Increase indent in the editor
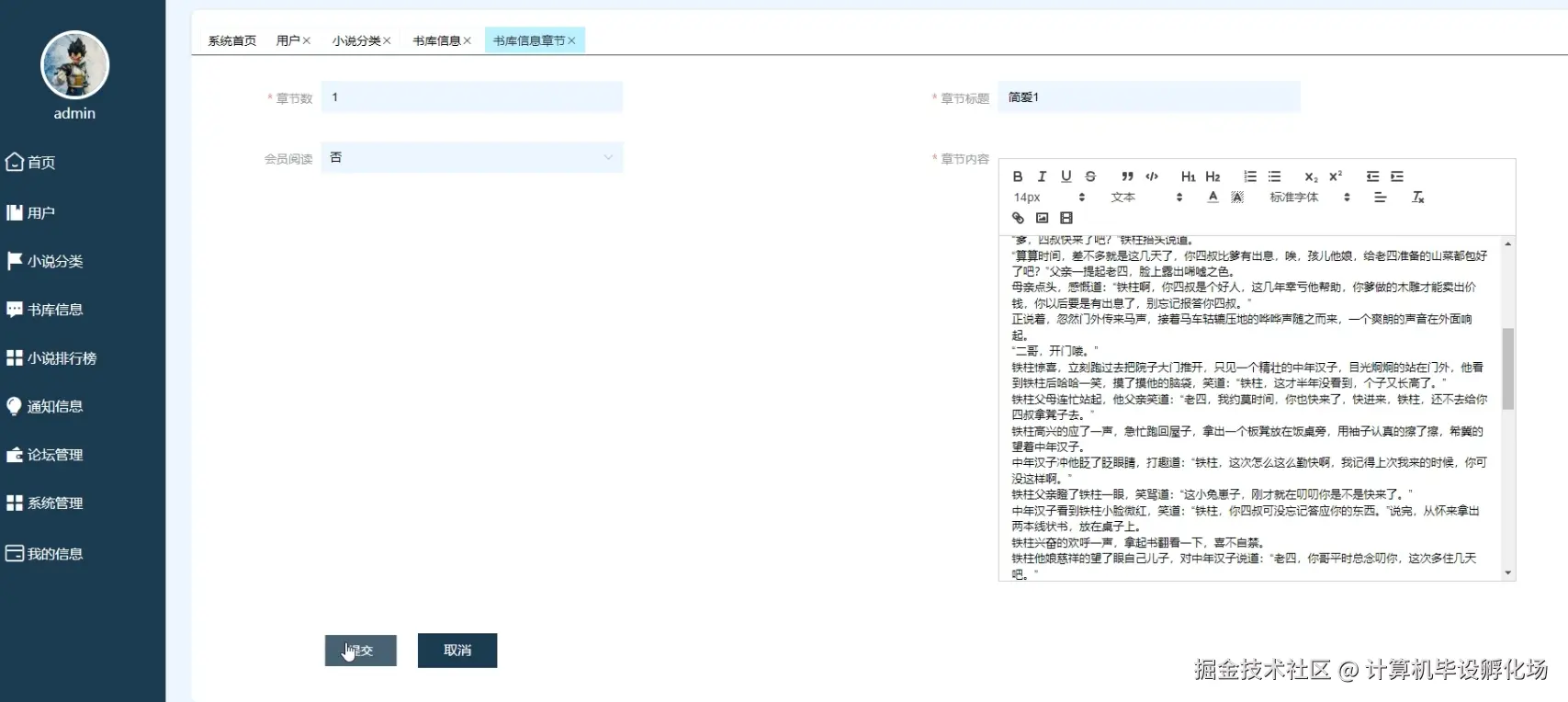Image resolution: width=1568 pixels, height=702 pixels. tap(1397, 176)
